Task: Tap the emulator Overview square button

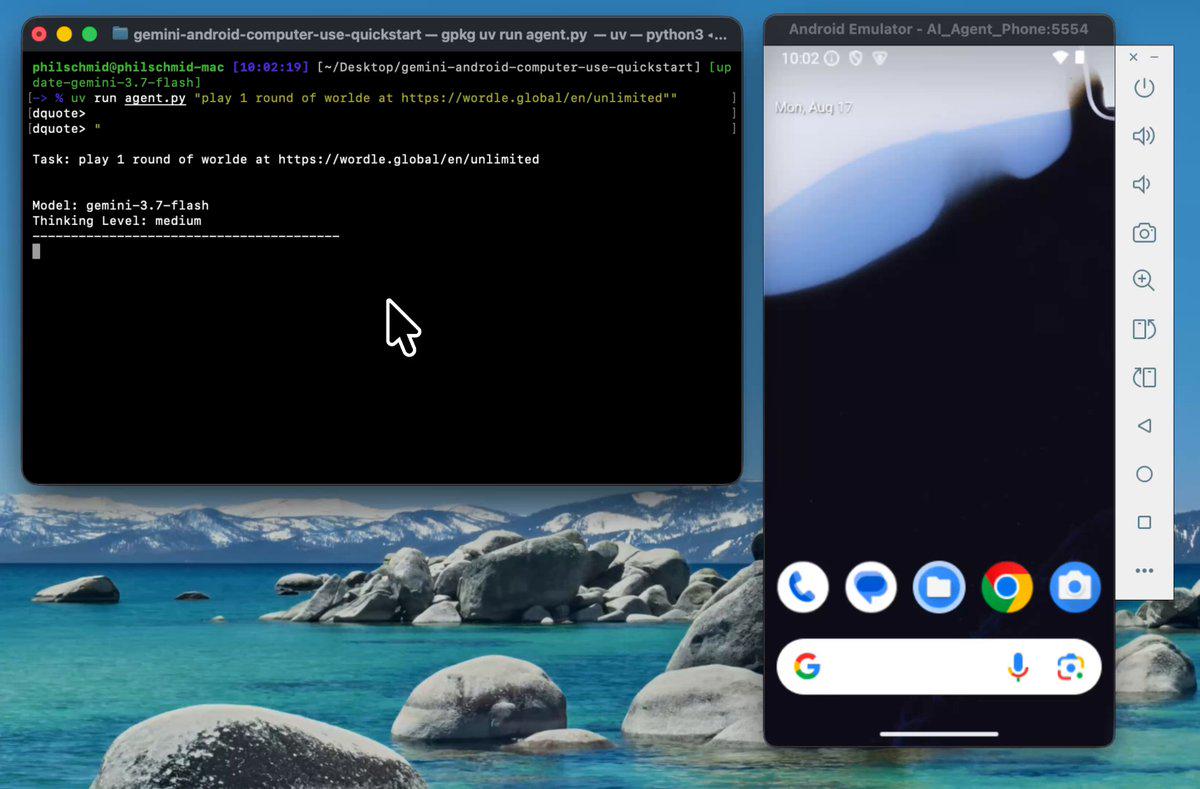Action: pos(1144,522)
